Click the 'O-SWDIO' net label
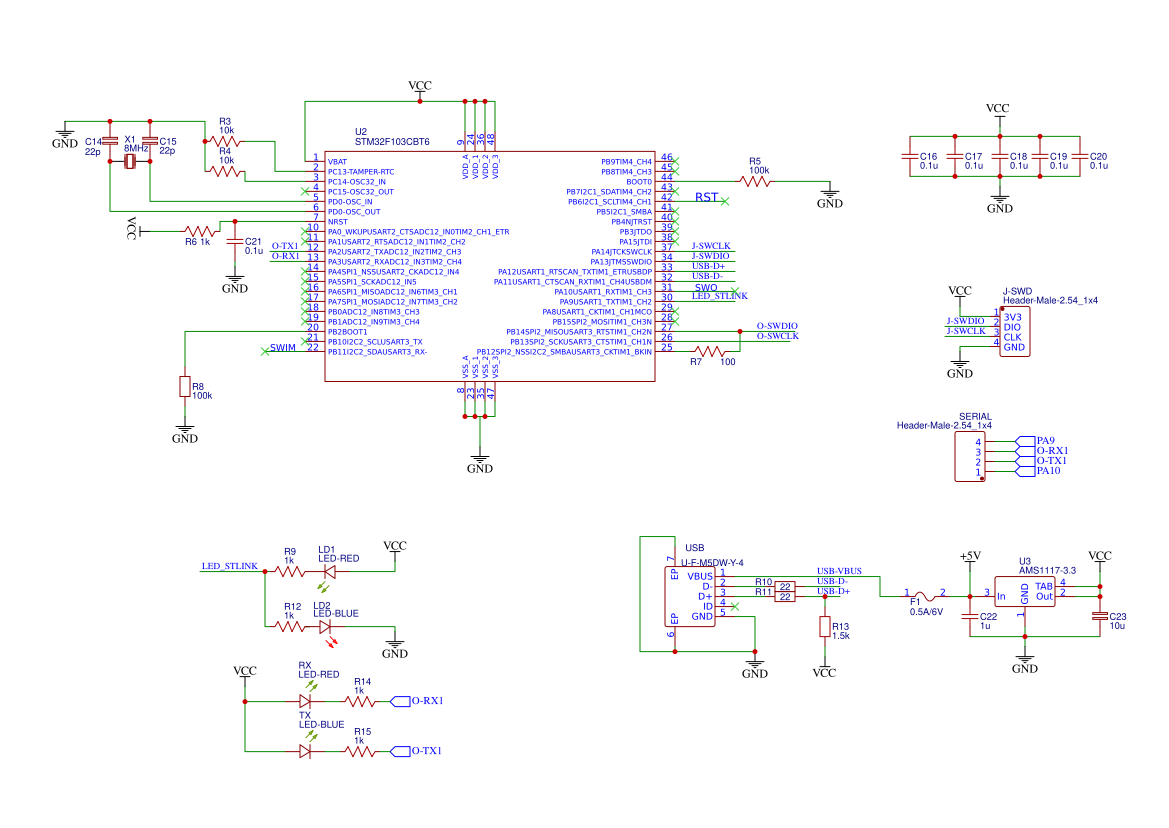1169x828 pixels. (x=777, y=326)
